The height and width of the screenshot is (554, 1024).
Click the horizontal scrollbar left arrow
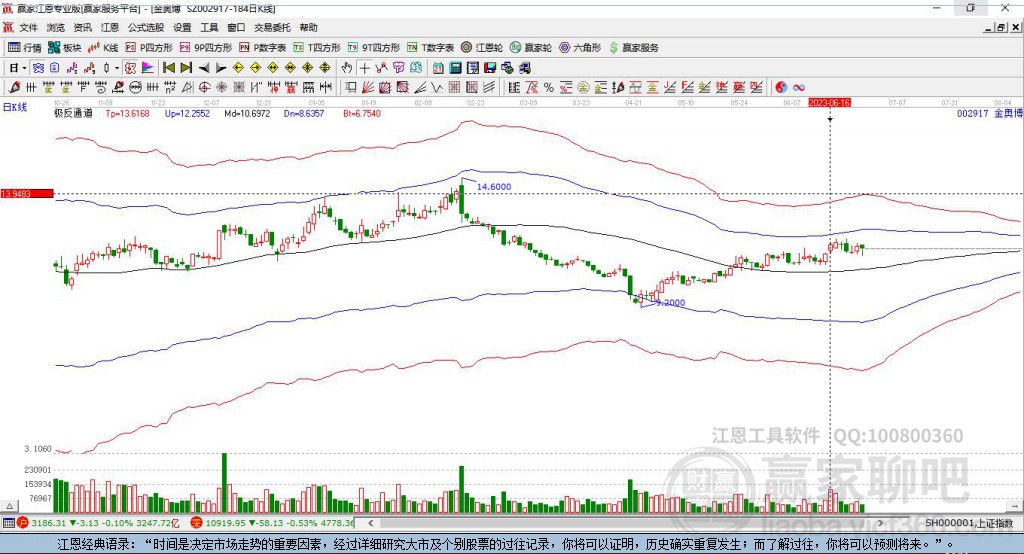(x=370, y=523)
